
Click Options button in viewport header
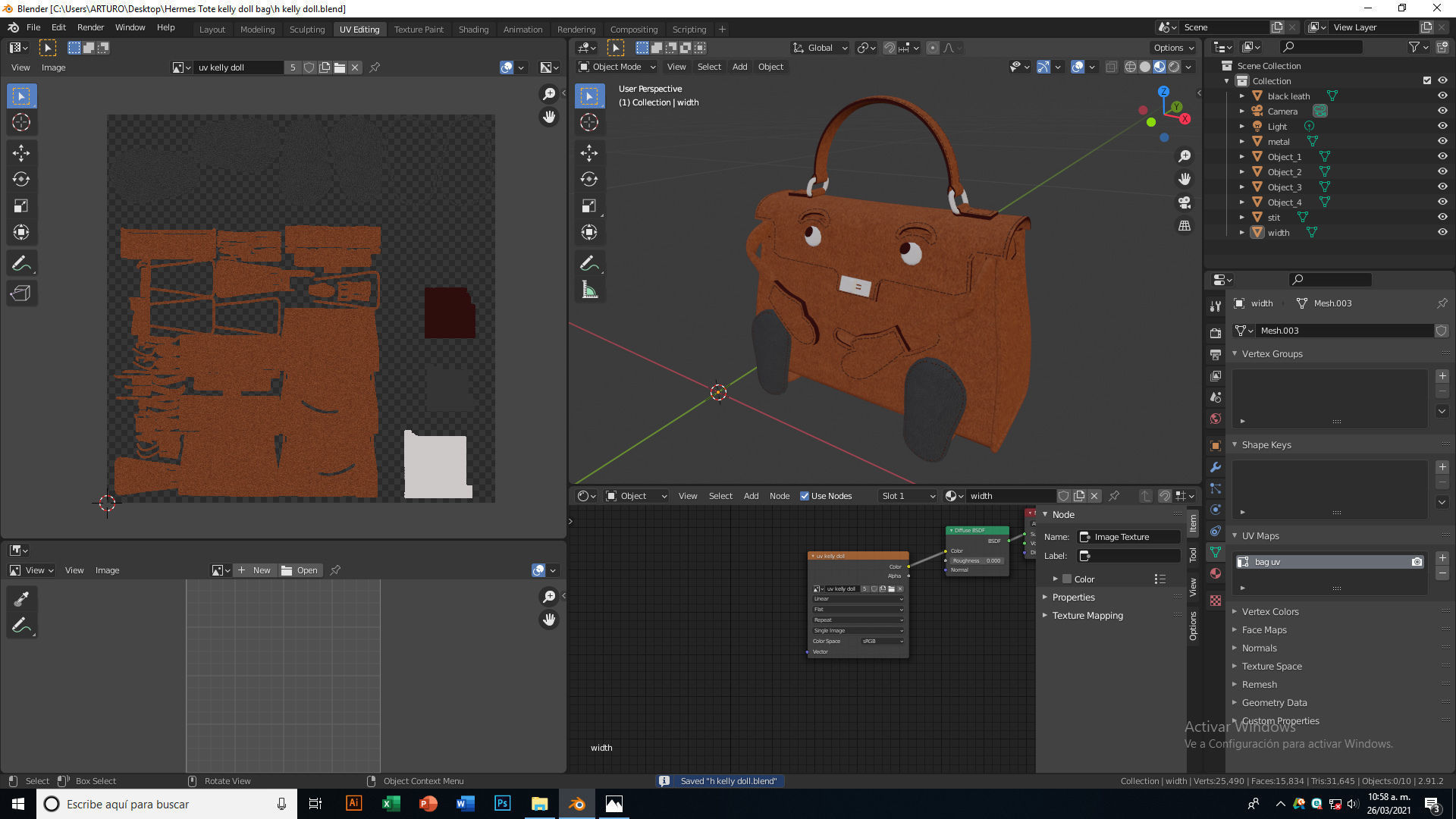[x=1174, y=48]
